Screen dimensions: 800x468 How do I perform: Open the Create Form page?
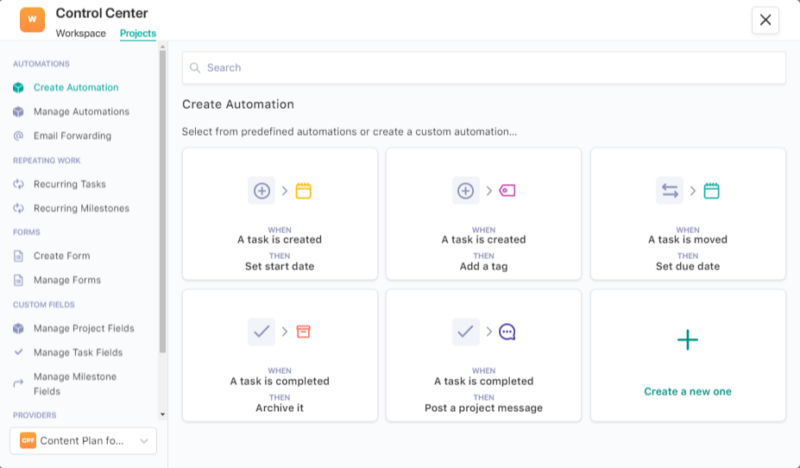point(62,256)
